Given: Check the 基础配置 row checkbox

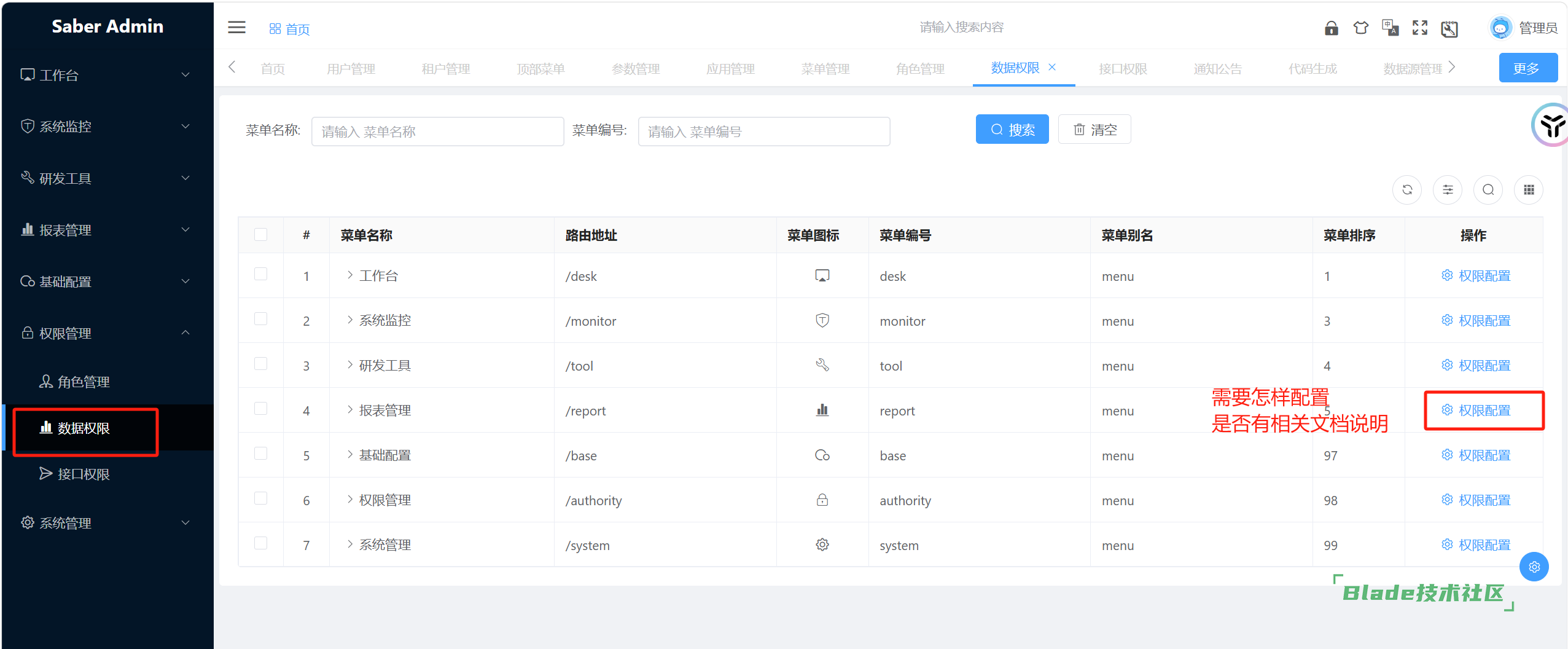Looking at the screenshot, I should [260, 454].
